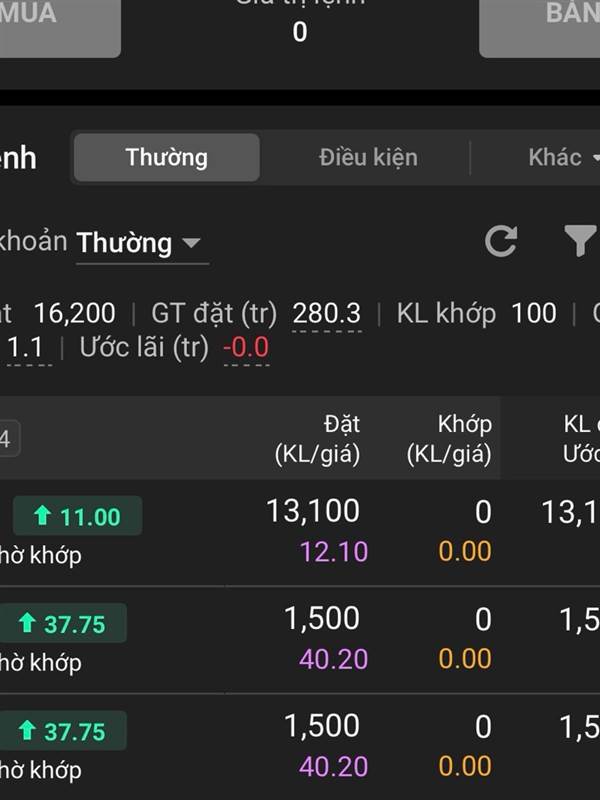
Task: Refresh the order list
Action: [501, 241]
